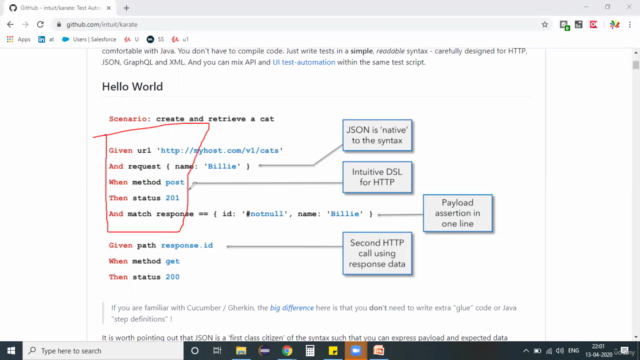Image resolution: width=640 pixels, height=360 pixels.
Task: Click the Hello World heading
Action: (132, 87)
